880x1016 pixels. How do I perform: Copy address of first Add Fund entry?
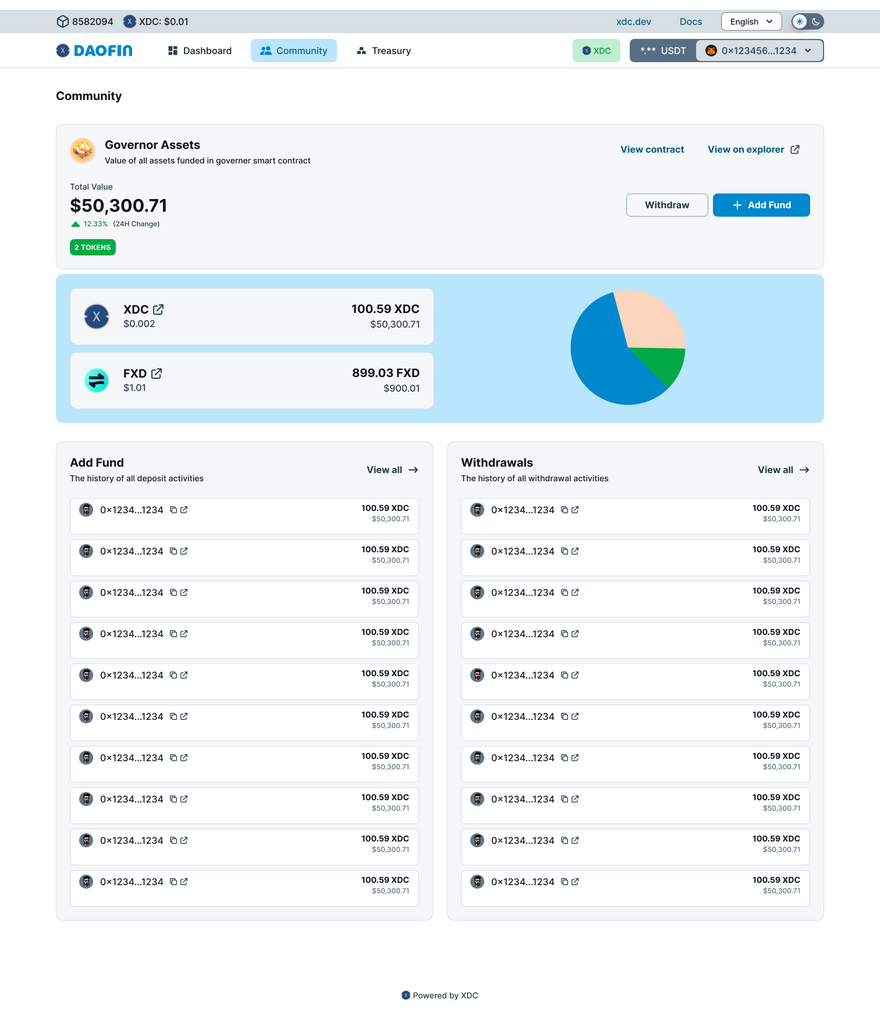[x=173, y=510]
